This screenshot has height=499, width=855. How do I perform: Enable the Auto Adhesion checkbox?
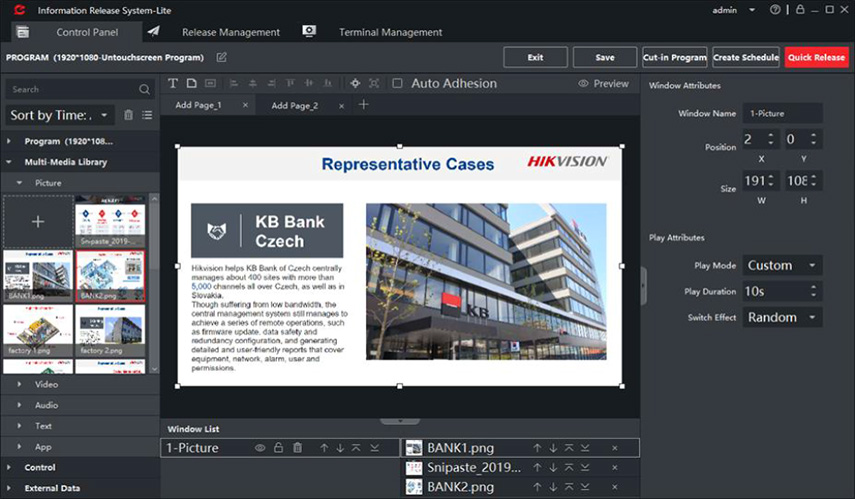(x=398, y=83)
